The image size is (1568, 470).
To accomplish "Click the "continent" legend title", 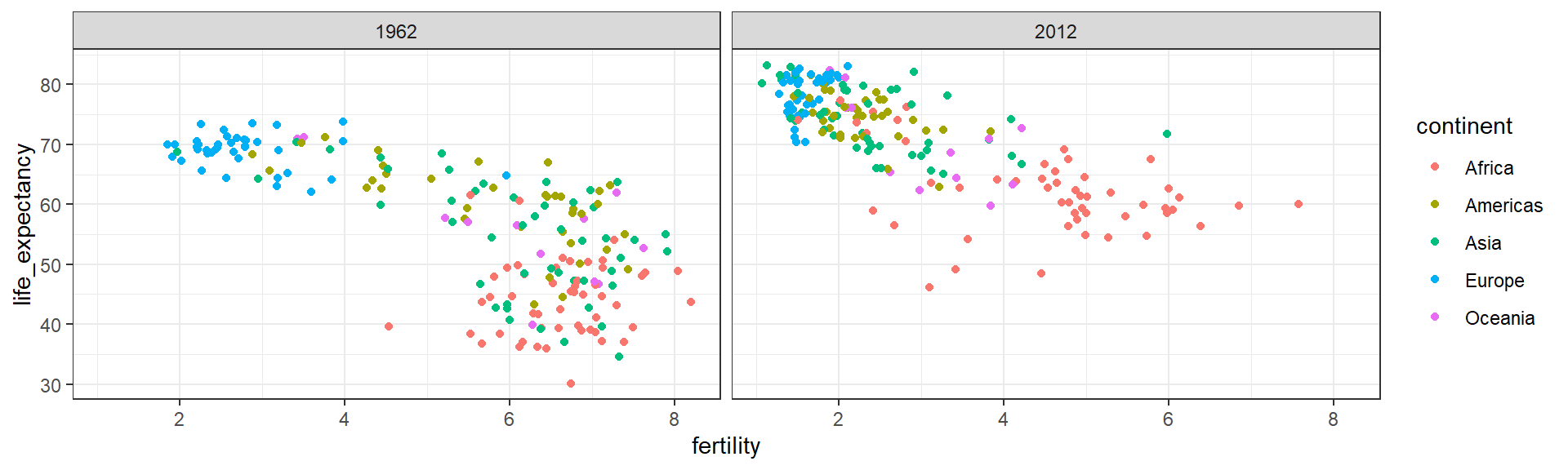I will point(1463,126).
